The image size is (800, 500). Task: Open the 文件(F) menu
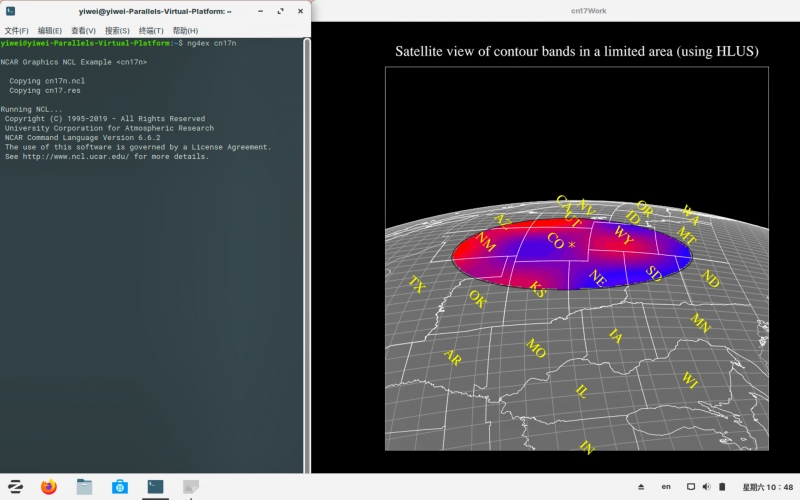point(17,30)
